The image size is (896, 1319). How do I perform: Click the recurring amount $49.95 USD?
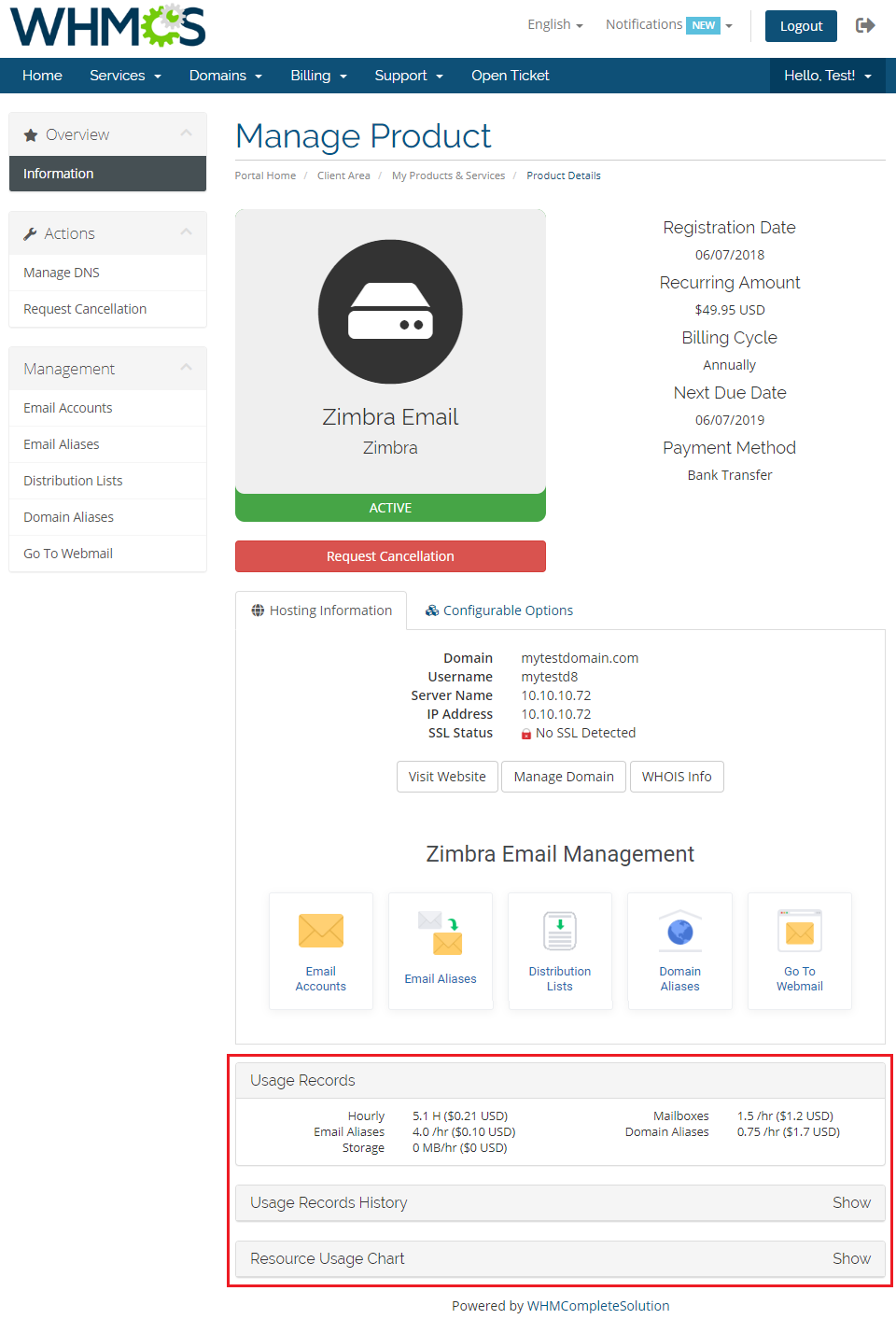pos(730,310)
